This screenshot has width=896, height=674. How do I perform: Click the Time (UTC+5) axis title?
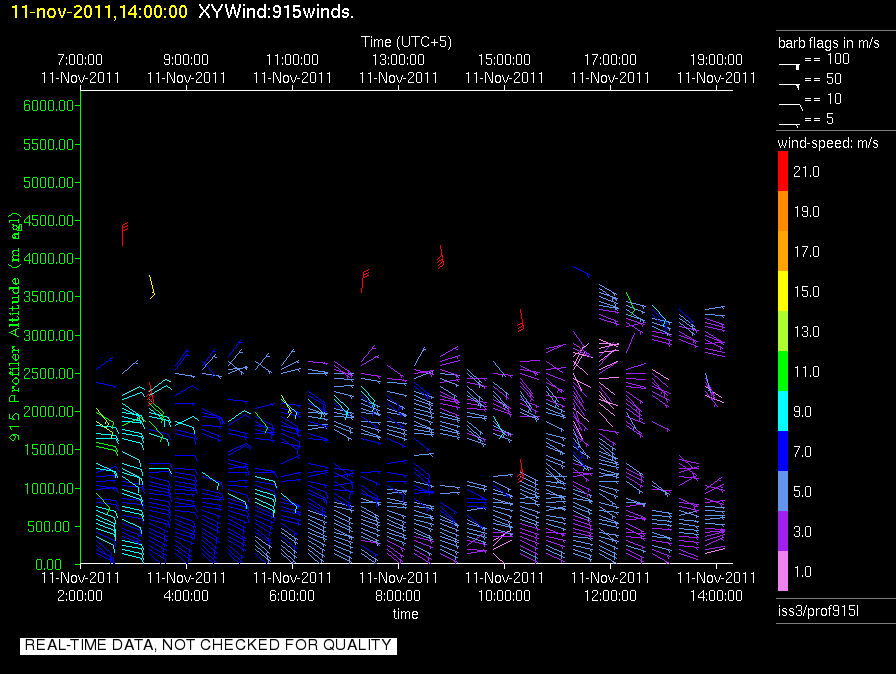(406, 42)
